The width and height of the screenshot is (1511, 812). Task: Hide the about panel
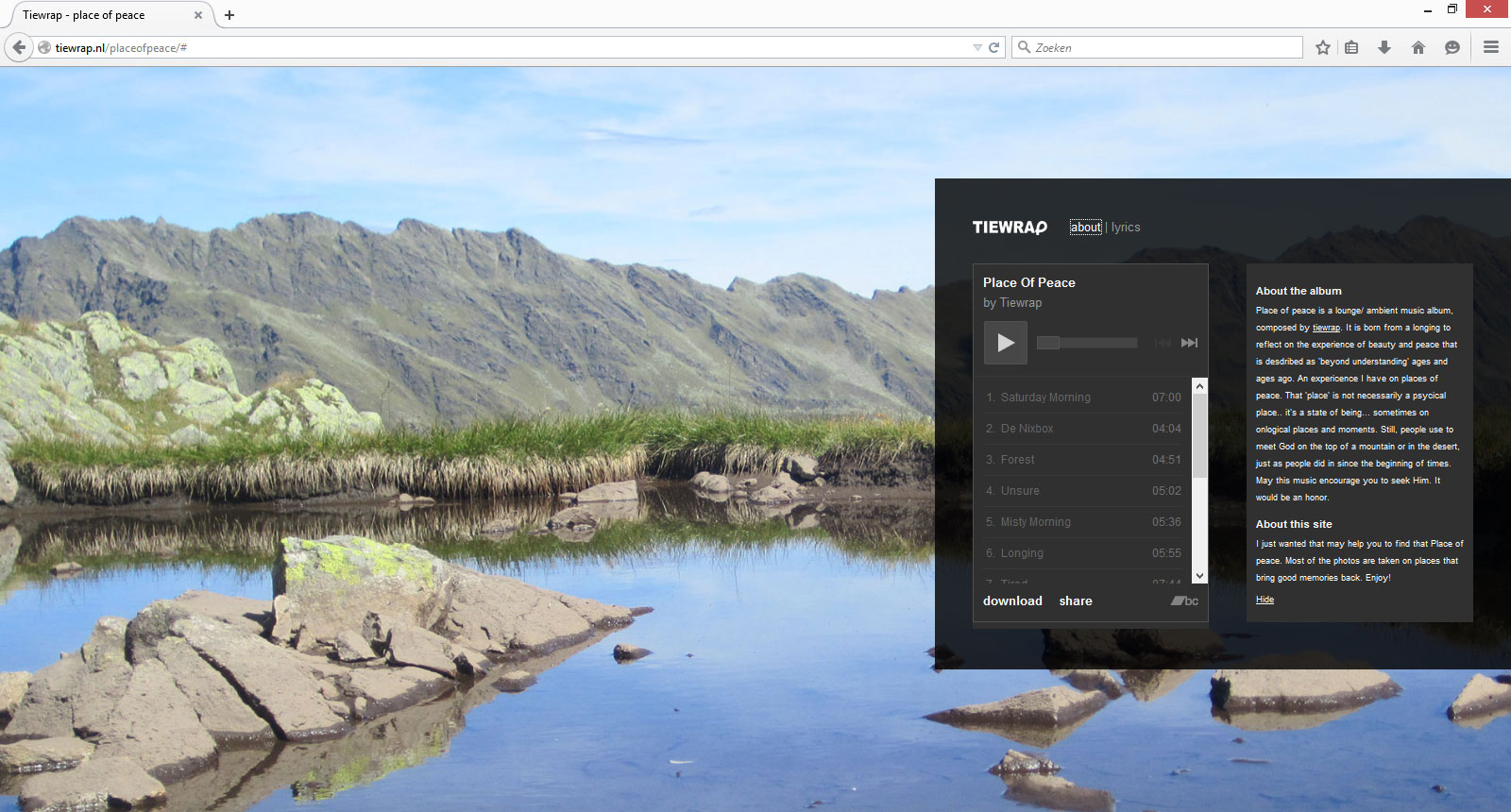tap(1265, 600)
